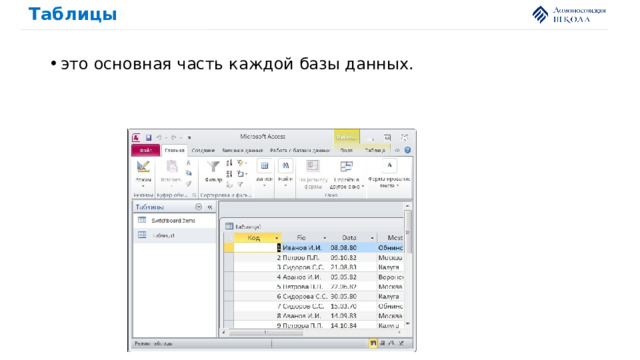640x360 pixels.
Task: Click the Режим view icon with ruler and pencil
Action: click(x=143, y=167)
